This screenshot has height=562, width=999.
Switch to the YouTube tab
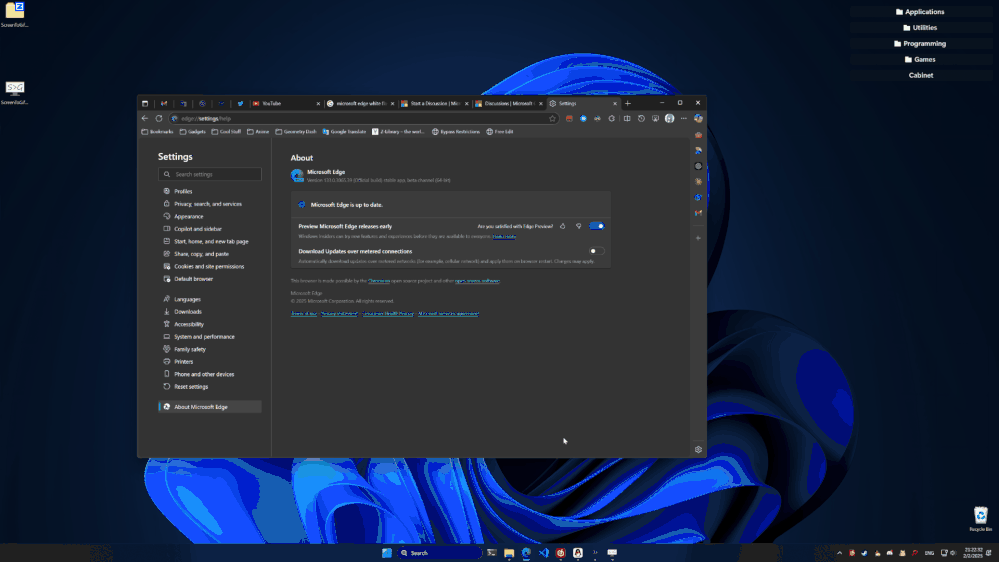272,103
